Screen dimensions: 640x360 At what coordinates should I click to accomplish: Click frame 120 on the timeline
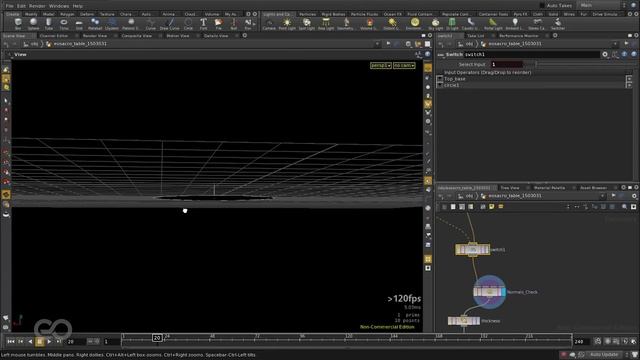(348, 338)
